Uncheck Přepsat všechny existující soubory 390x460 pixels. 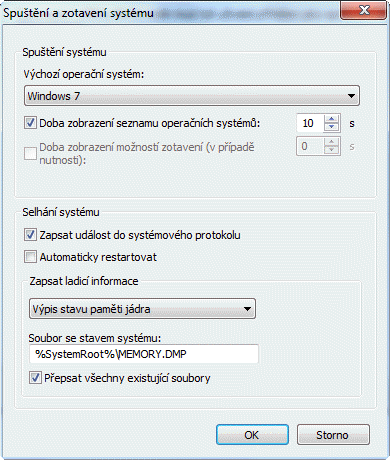[x=35, y=378]
